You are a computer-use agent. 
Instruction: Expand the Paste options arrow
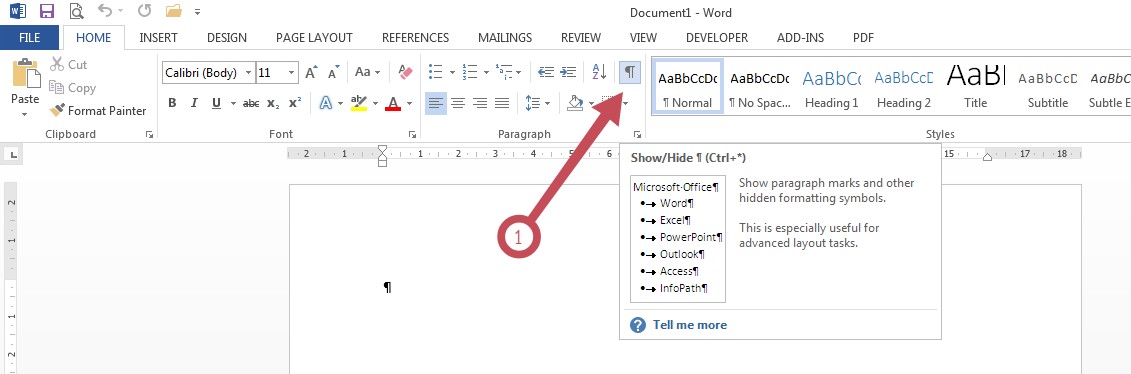click(25, 115)
